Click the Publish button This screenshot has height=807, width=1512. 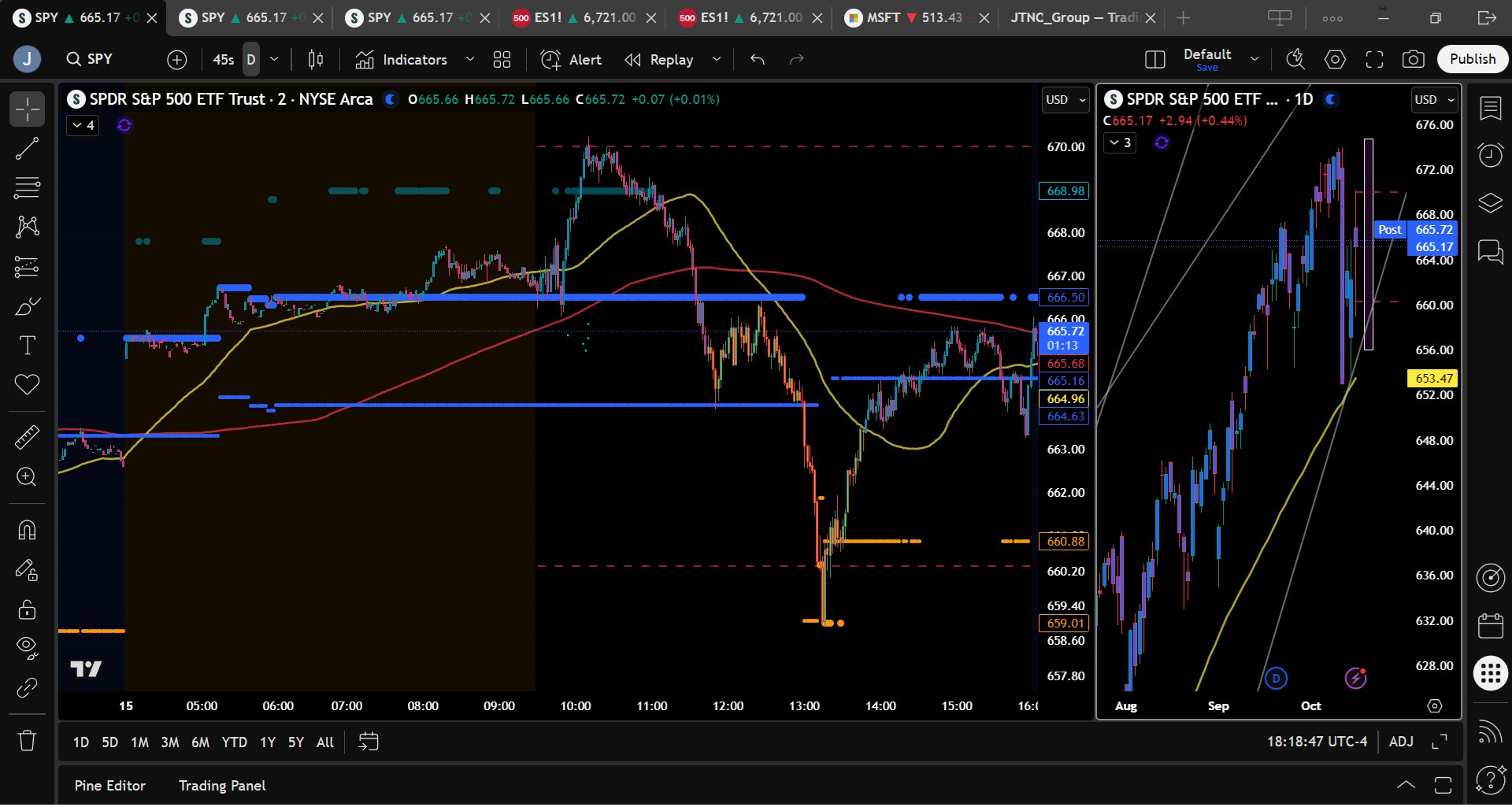(1473, 59)
